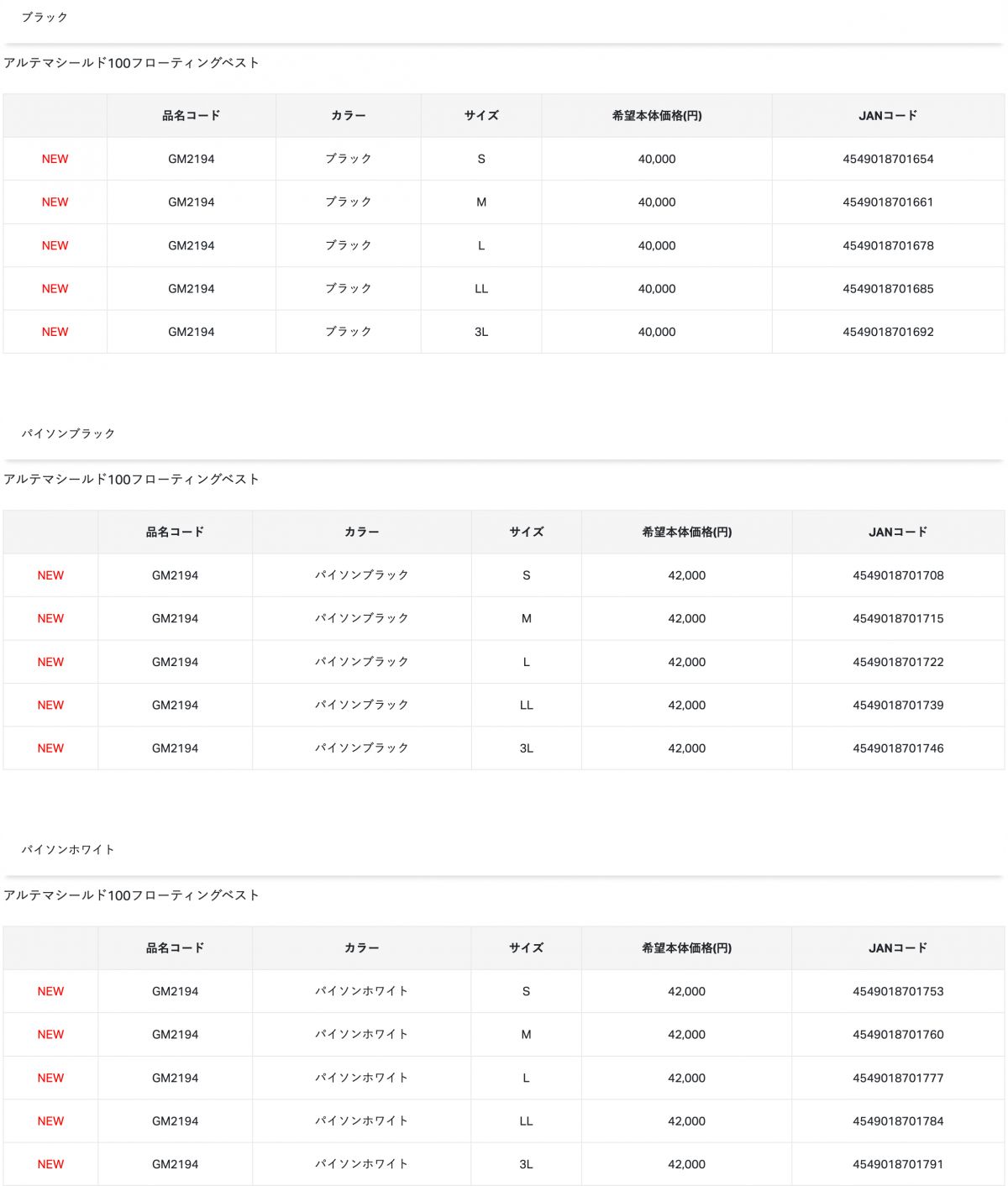Click JAN code 4549018701739
This screenshot has height=1186, width=1008.
click(898, 705)
